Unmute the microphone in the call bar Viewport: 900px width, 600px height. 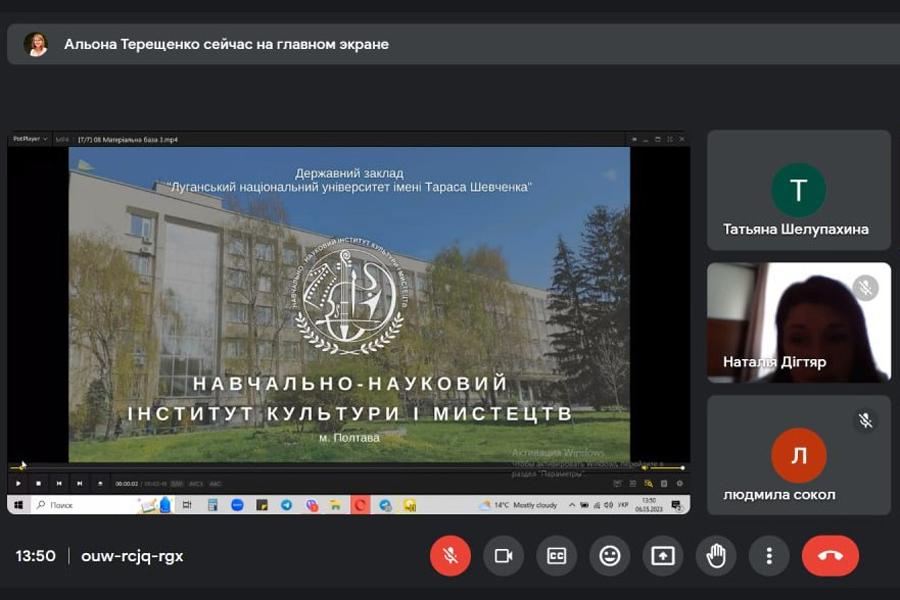tap(450, 555)
